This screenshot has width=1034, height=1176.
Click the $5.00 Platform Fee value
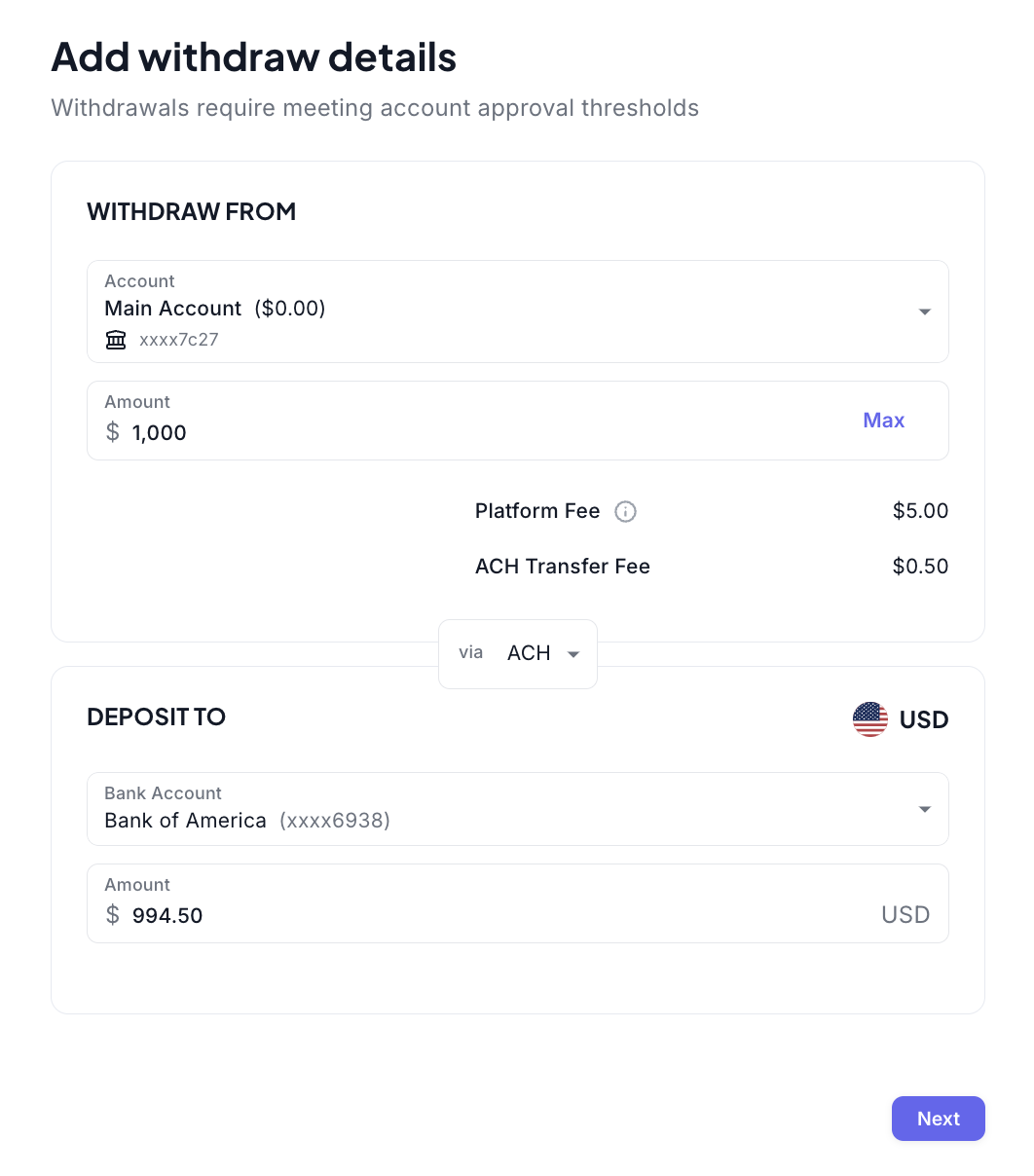click(x=920, y=511)
